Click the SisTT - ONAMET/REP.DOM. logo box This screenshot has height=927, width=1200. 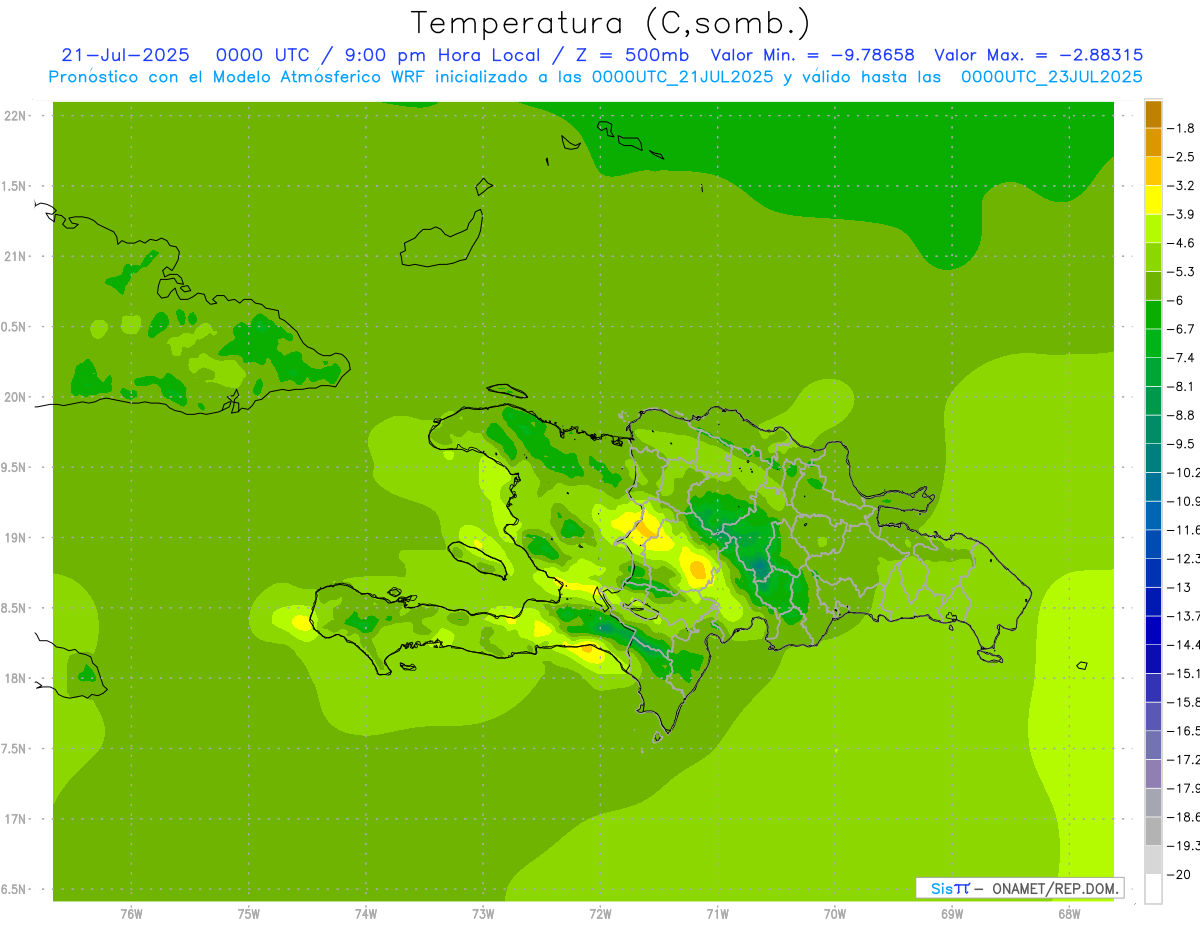pyautogui.click(x=1019, y=888)
